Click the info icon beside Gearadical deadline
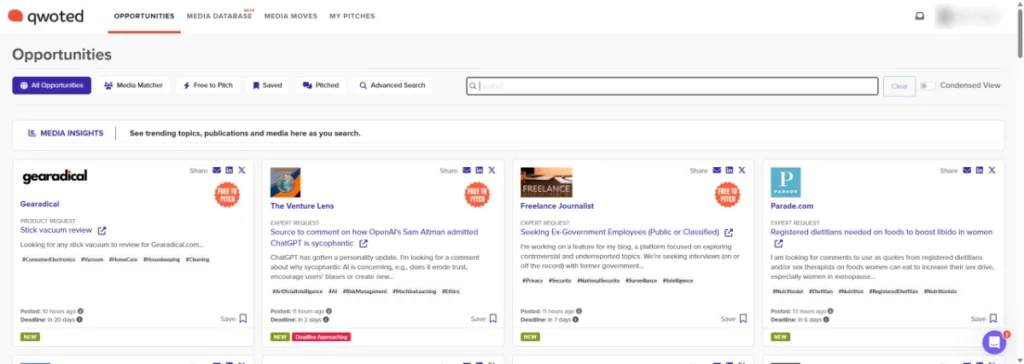The height and width of the screenshot is (364, 1024). 80,320
